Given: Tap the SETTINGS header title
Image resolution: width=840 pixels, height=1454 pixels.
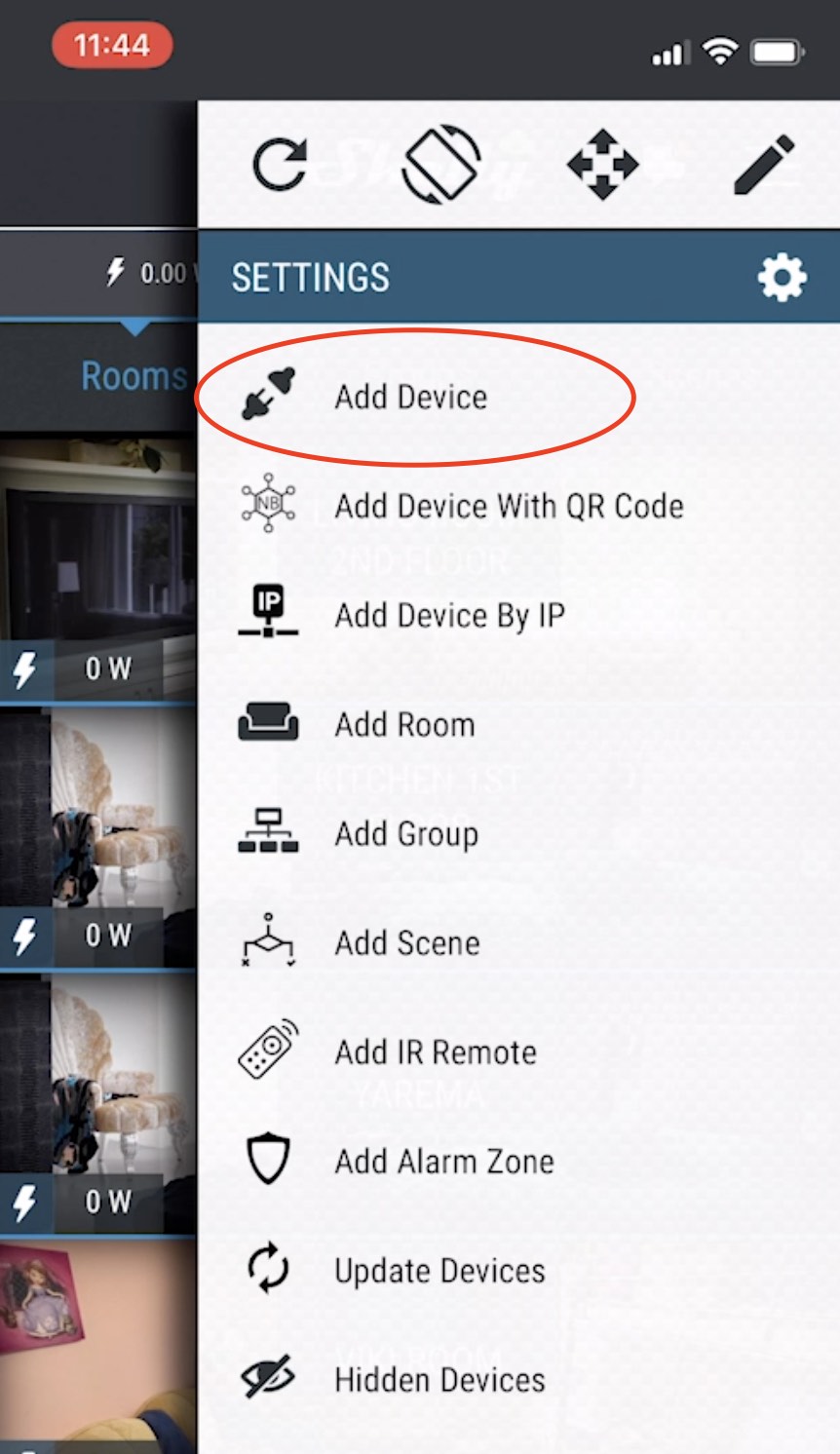Looking at the screenshot, I should coord(310,278).
